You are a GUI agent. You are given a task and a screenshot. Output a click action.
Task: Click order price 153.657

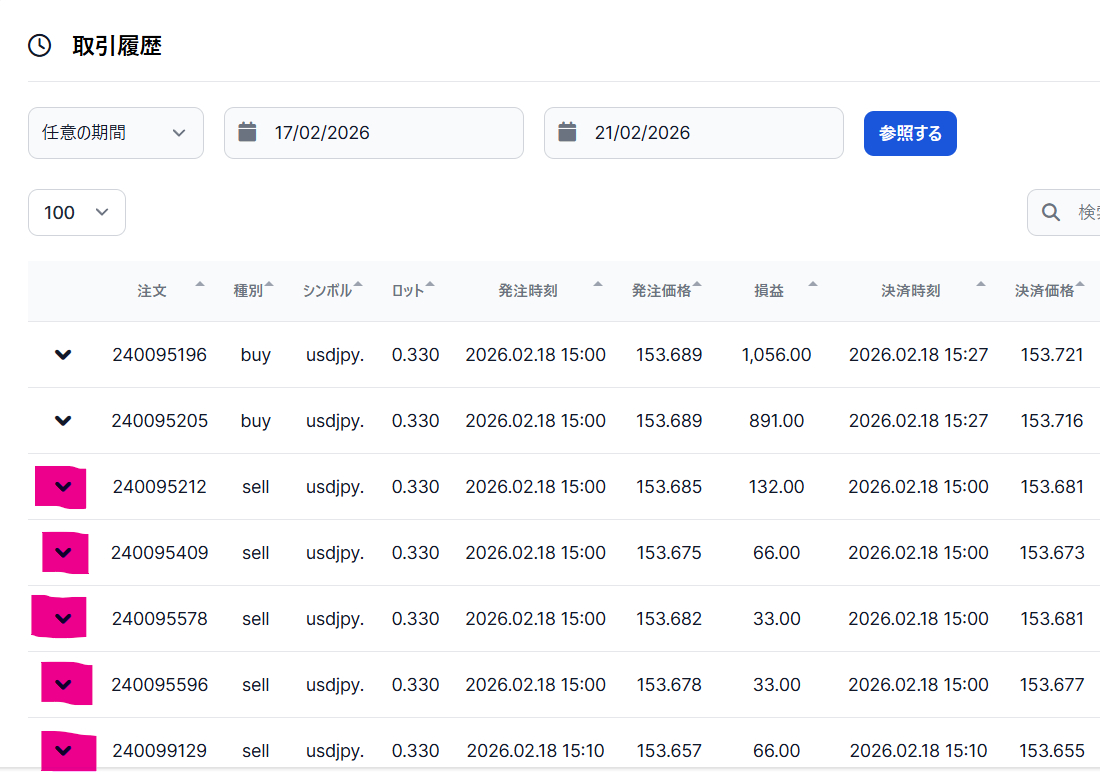click(669, 751)
